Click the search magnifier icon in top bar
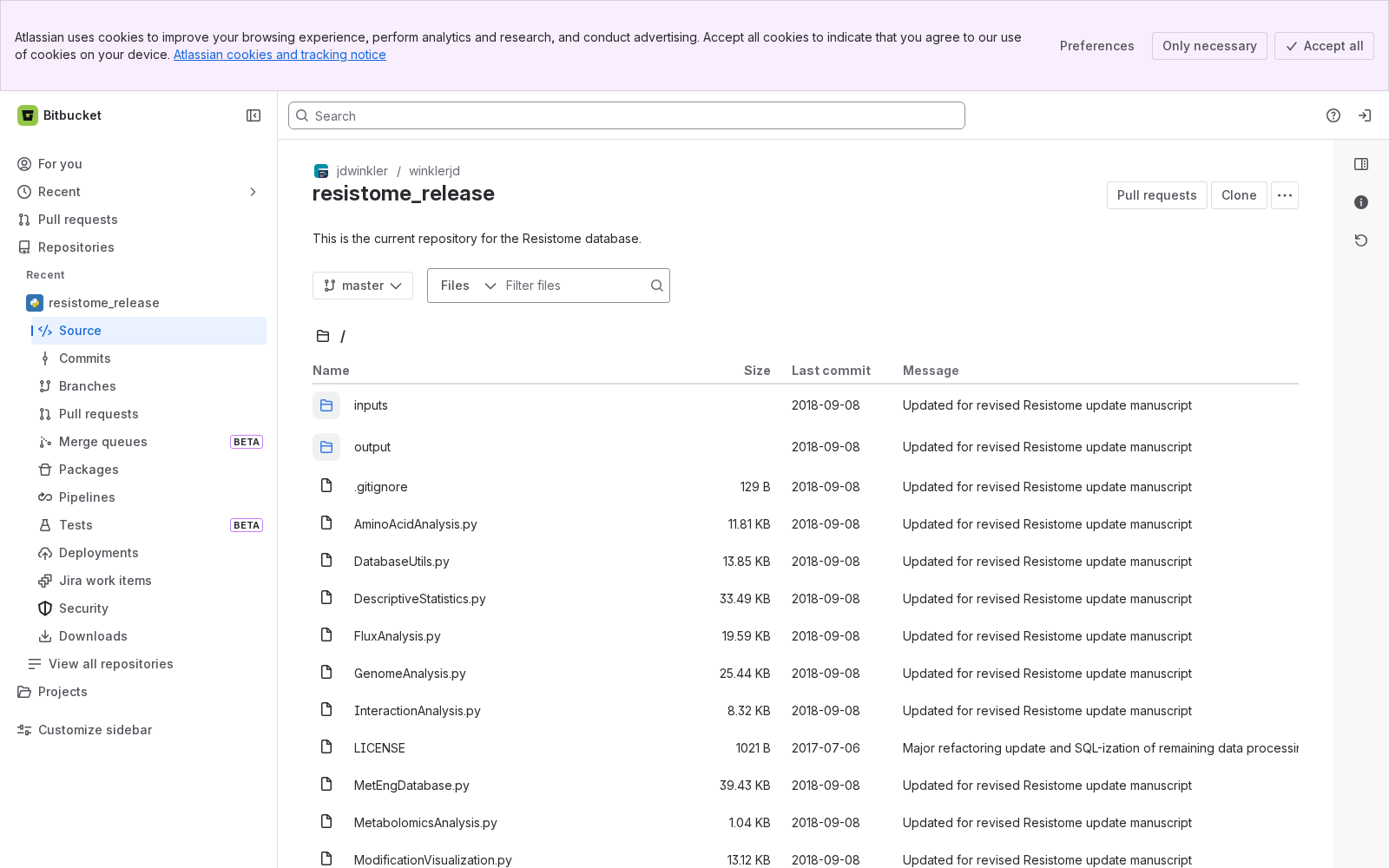The height and width of the screenshot is (868, 1389). tap(302, 115)
